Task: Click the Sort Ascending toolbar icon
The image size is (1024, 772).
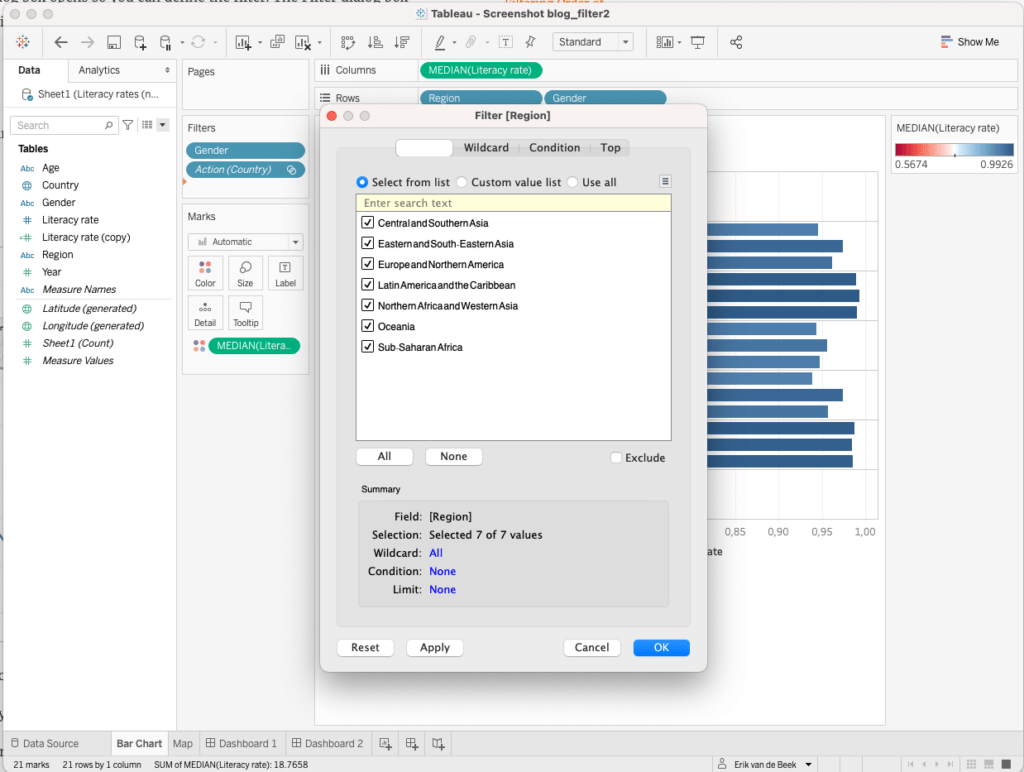Action: pyautogui.click(x=375, y=42)
